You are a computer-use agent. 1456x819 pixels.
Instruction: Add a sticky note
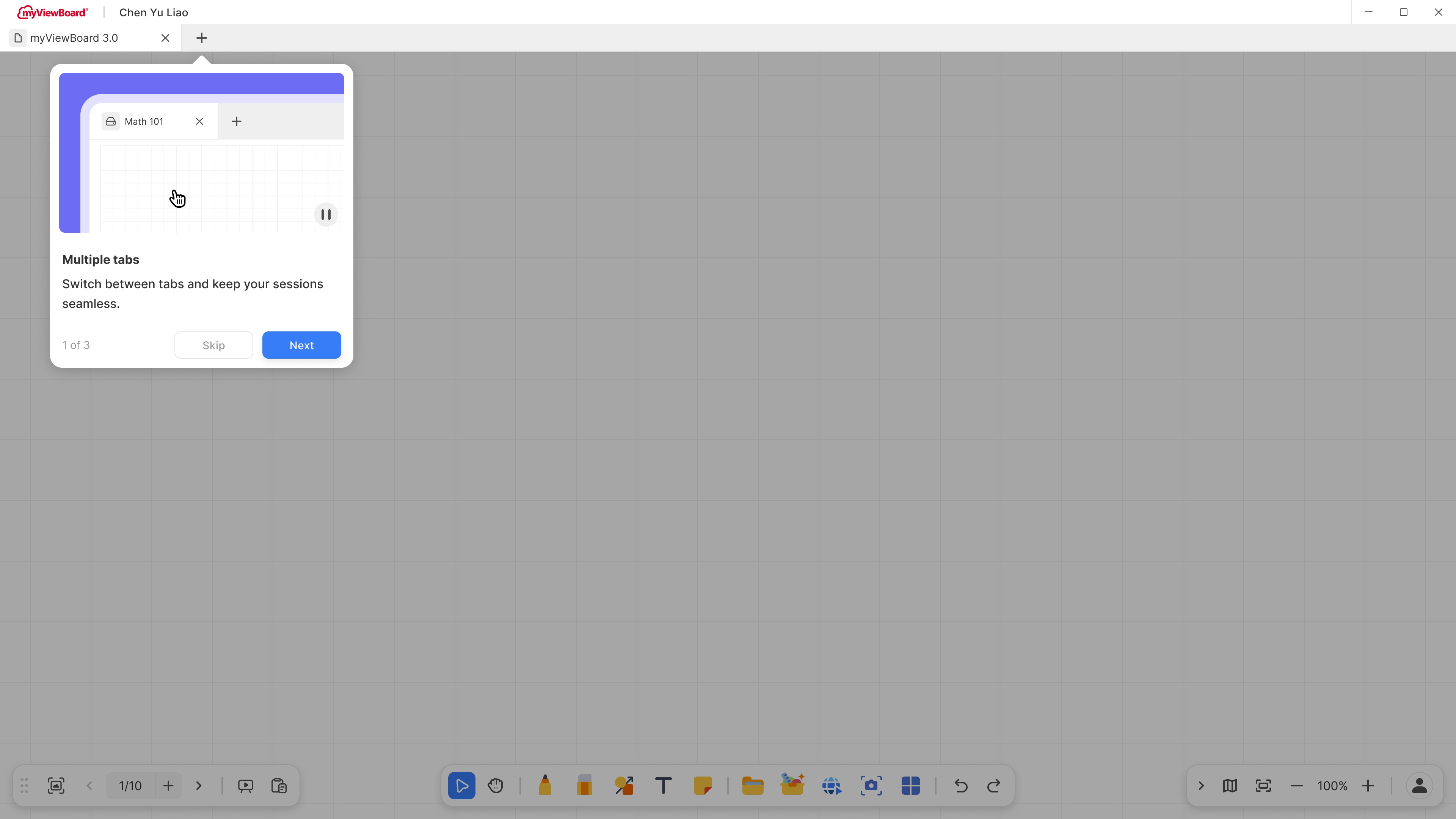click(703, 785)
